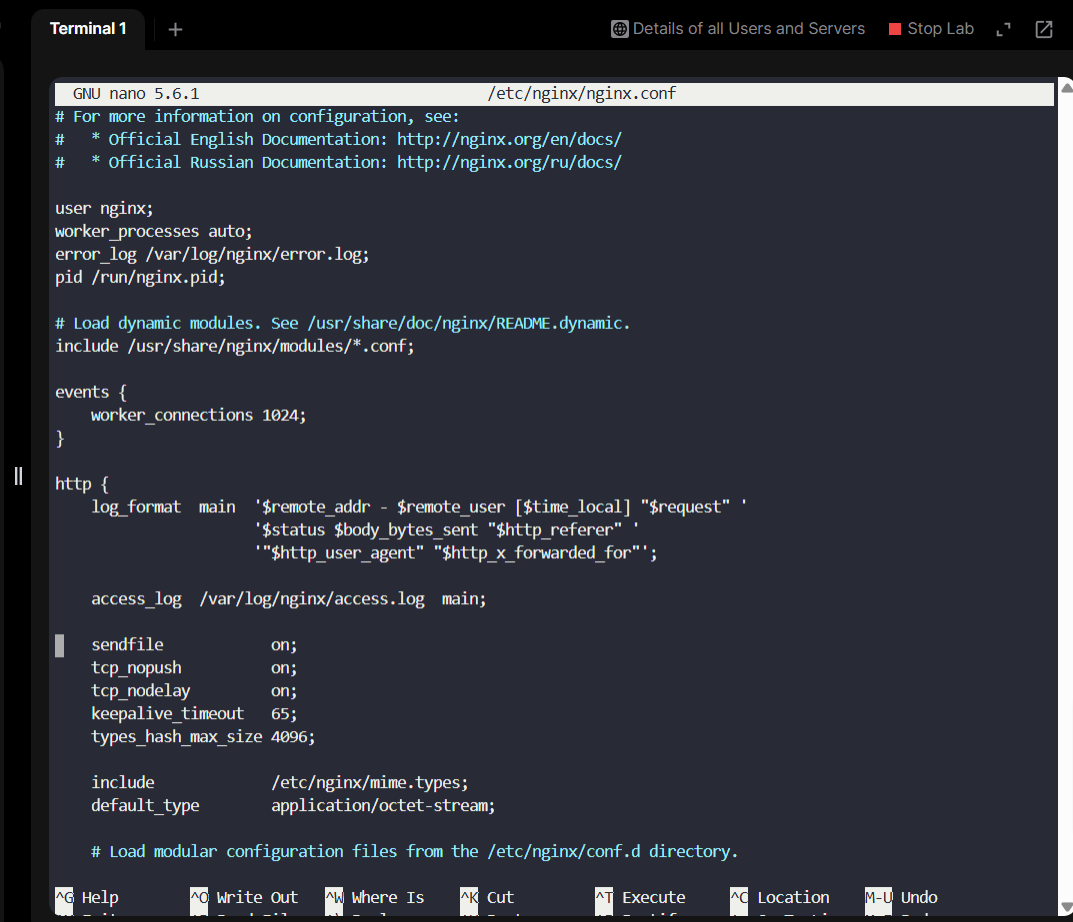
Task: Click scrollbar up arrow
Action: (1066, 88)
